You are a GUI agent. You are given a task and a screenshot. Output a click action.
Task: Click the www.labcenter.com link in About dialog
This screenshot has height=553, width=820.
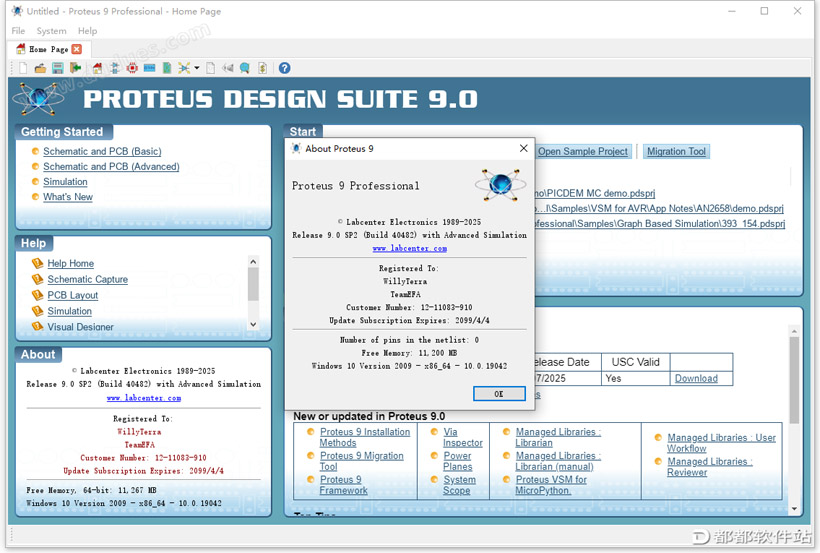(x=409, y=249)
